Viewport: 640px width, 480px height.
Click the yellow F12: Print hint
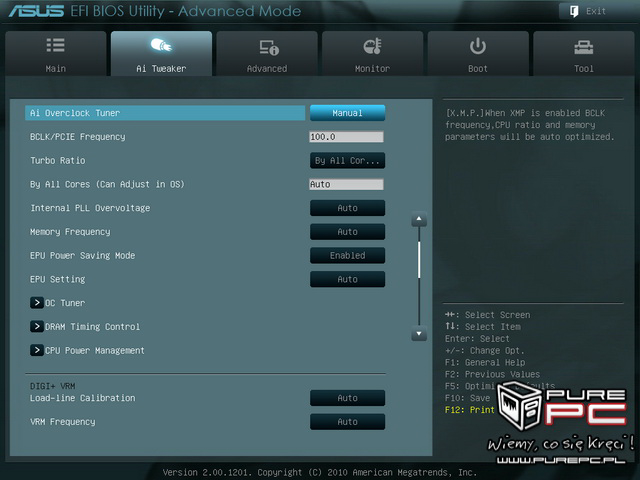coord(470,409)
